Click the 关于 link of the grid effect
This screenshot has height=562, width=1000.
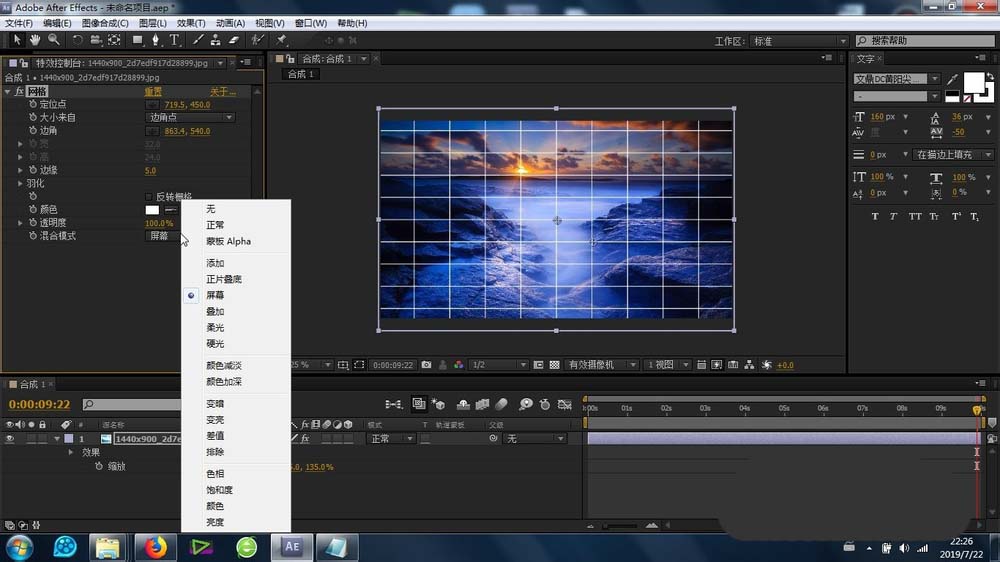[222, 92]
